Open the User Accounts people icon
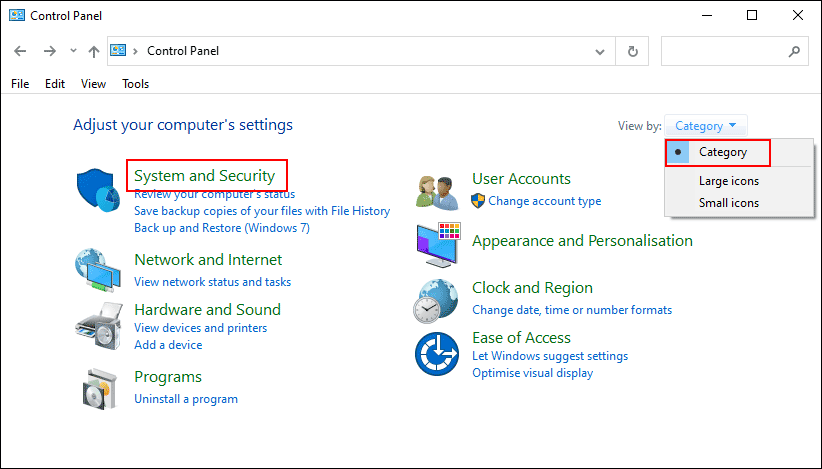Viewport: 822px width, 469px height. click(437, 192)
